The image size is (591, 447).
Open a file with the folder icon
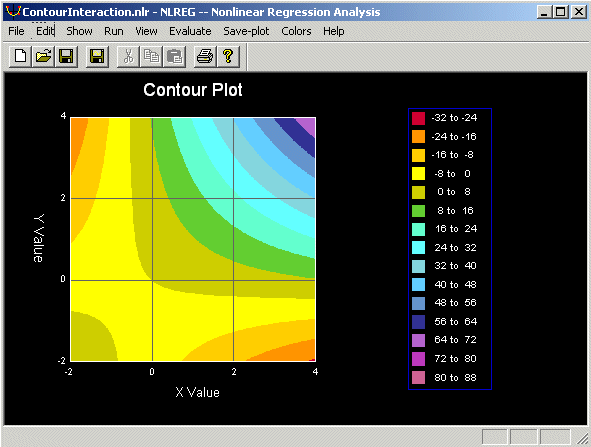[x=43, y=57]
